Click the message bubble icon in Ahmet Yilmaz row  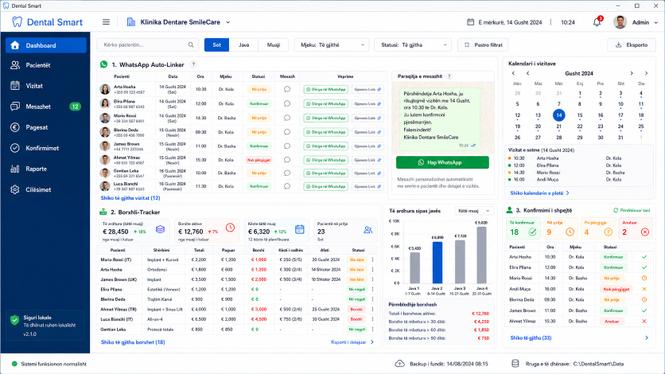[x=287, y=160]
